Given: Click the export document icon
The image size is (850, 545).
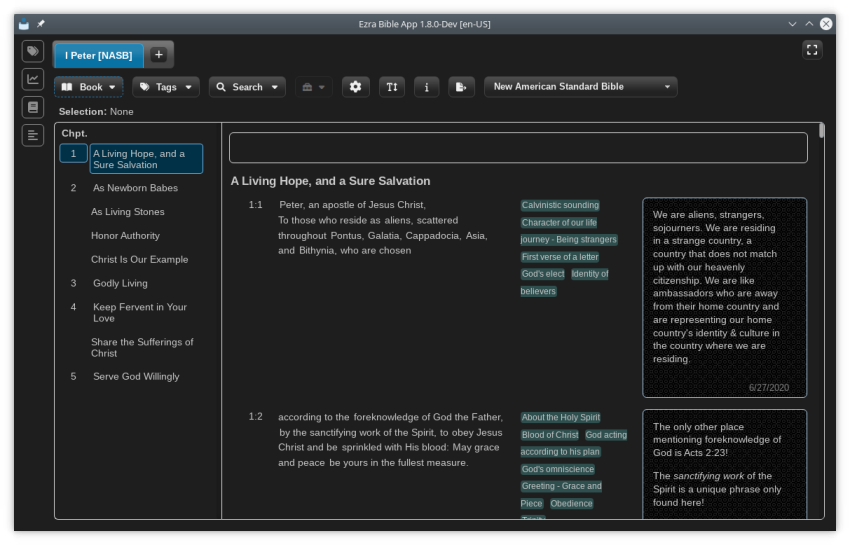Looking at the screenshot, I should (461, 87).
